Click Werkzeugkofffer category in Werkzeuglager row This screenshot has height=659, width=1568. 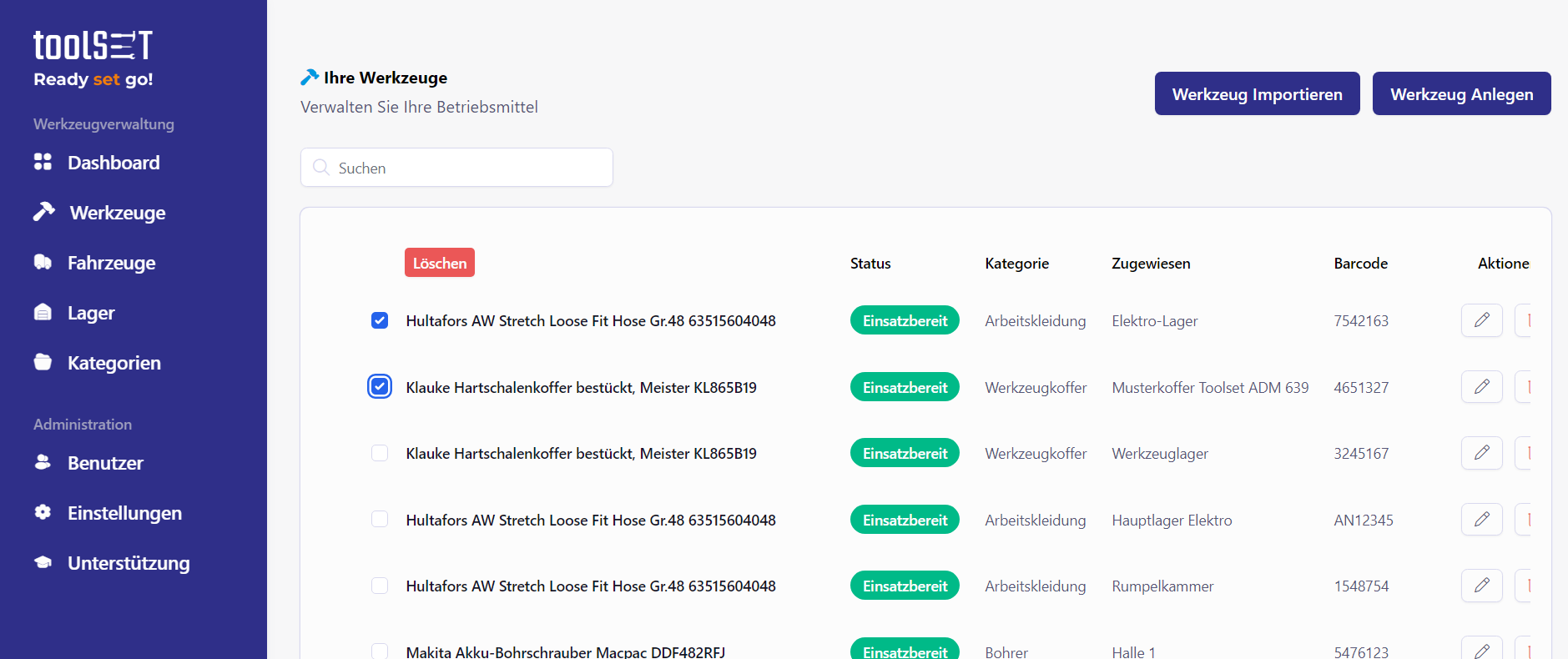[x=1036, y=454]
